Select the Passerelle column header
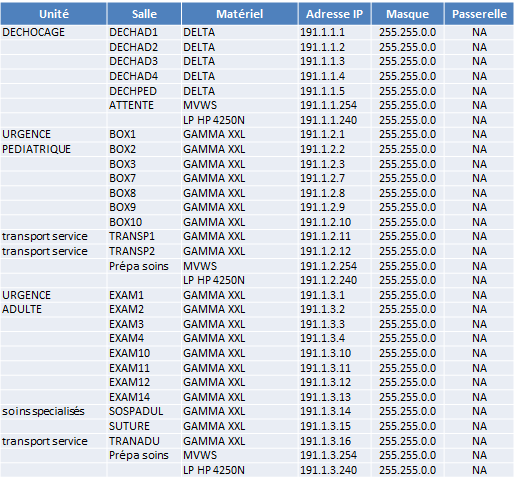The image size is (514, 484). point(479,14)
